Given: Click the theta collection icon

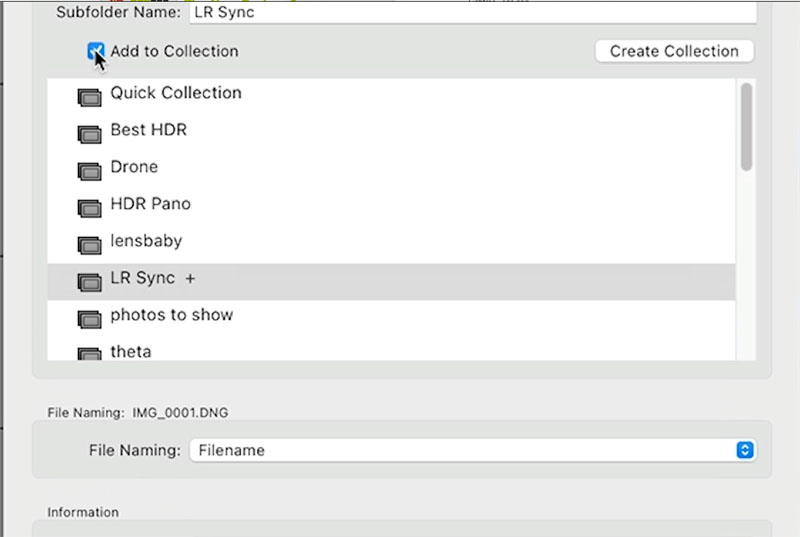Looking at the screenshot, I should pyautogui.click(x=89, y=353).
